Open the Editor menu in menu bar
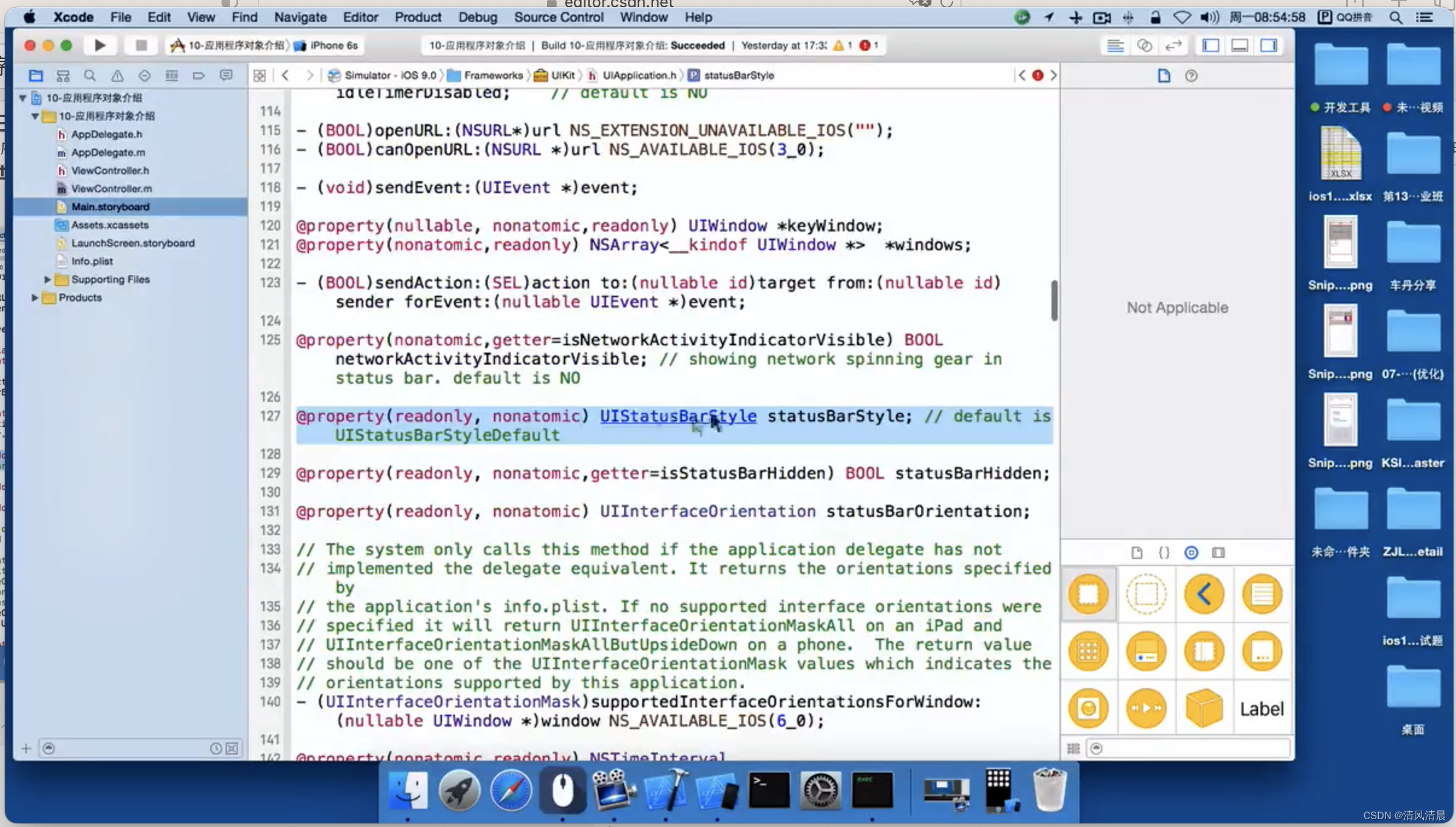This screenshot has height=827, width=1456. 361,17
